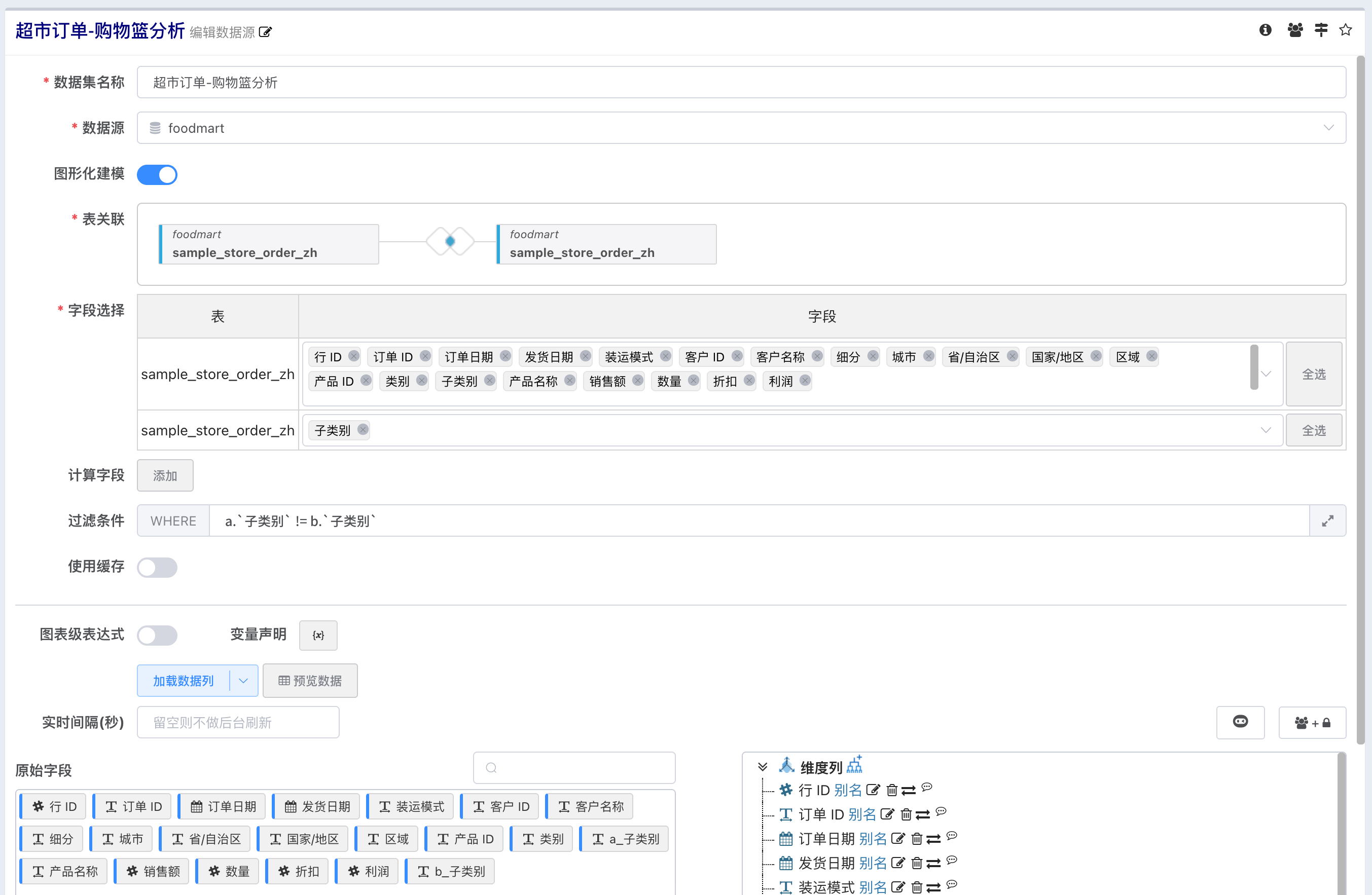Click the page vertical scrollbar

pos(1360,400)
